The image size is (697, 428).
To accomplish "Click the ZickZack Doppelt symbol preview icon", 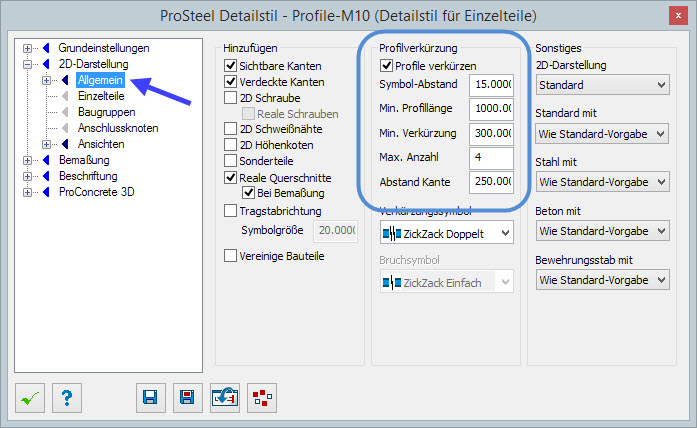I will coord(392,233).
